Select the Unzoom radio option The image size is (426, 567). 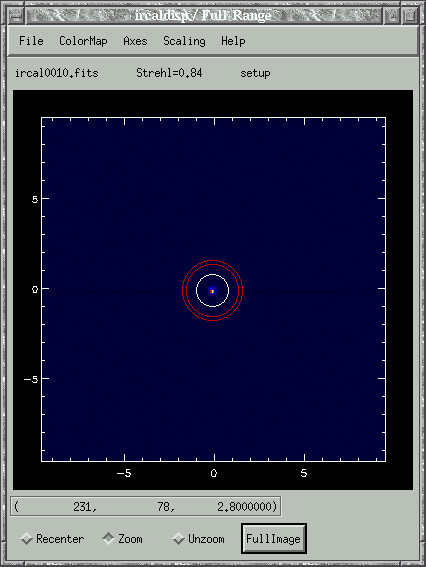point(198,539)
